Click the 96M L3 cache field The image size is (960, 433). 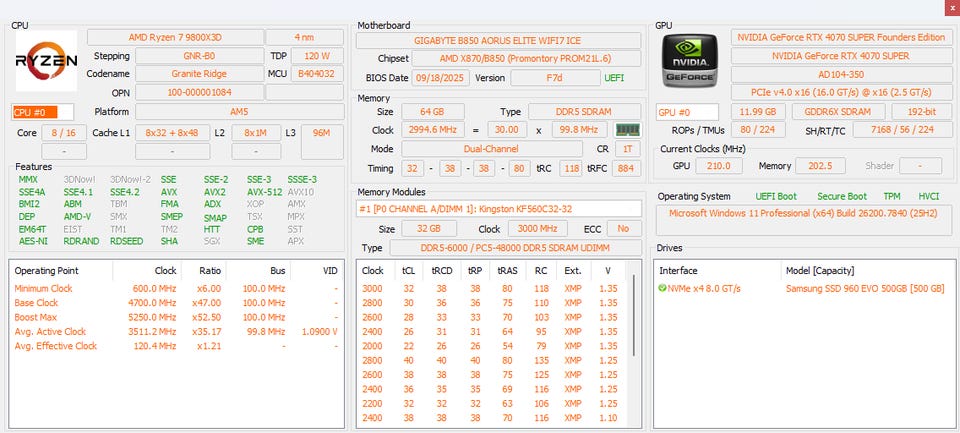pos(321,142)
